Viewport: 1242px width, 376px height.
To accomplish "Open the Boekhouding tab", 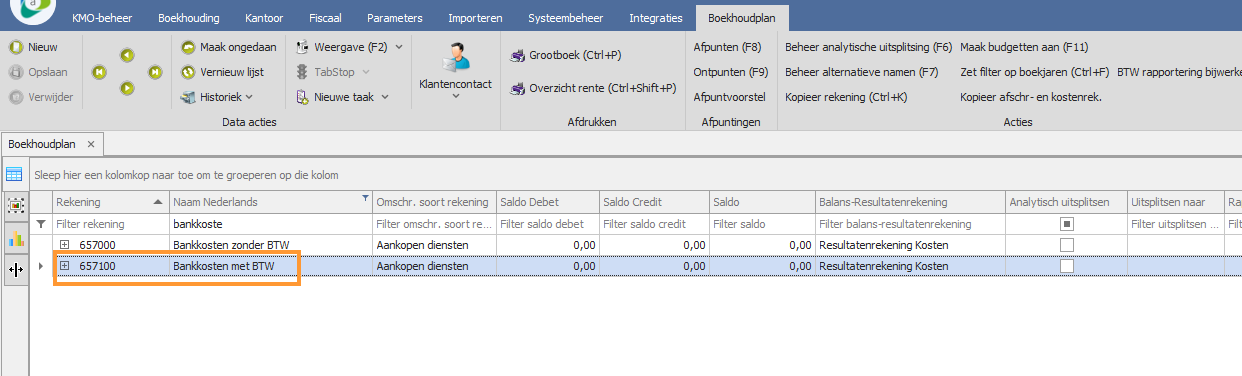I will tap(188, 18).
